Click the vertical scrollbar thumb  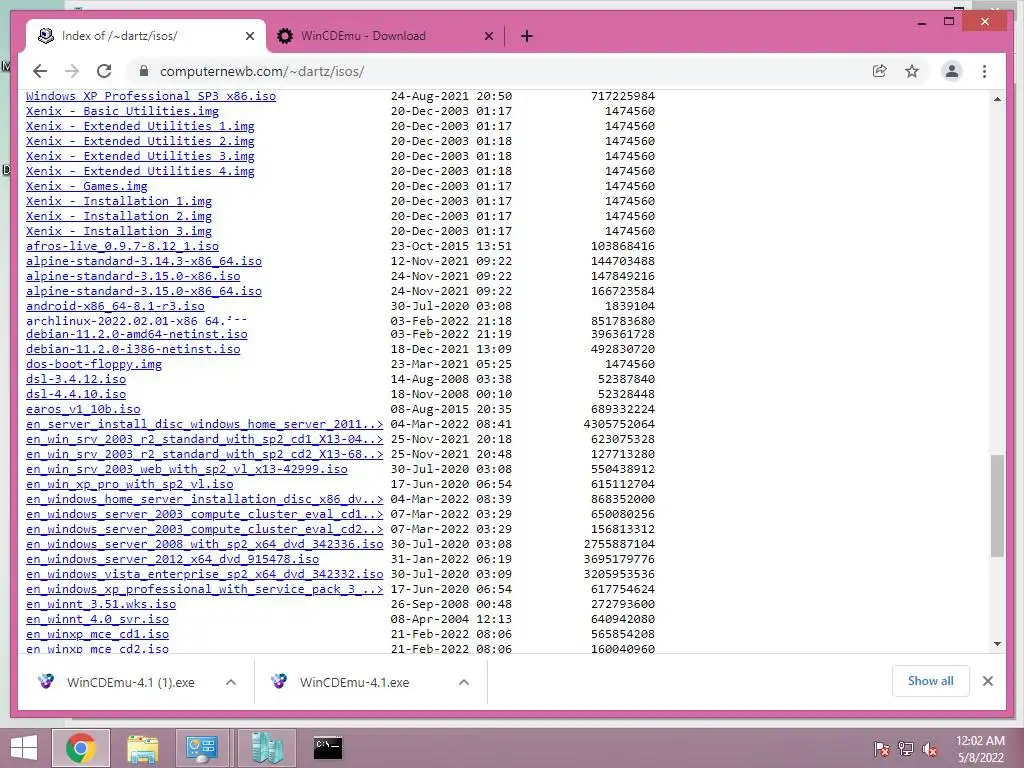click(997, 506)
